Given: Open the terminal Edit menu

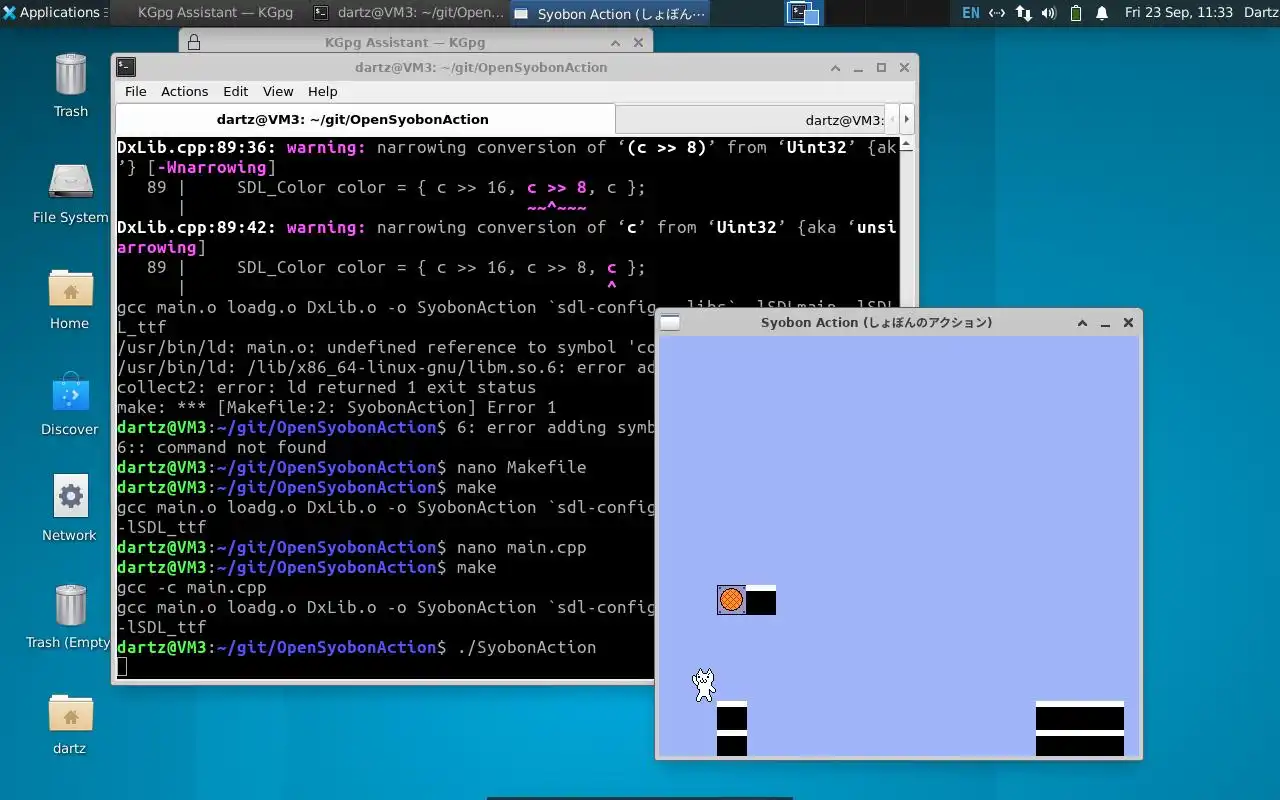Looking at the screenshot, I should 235,91.
